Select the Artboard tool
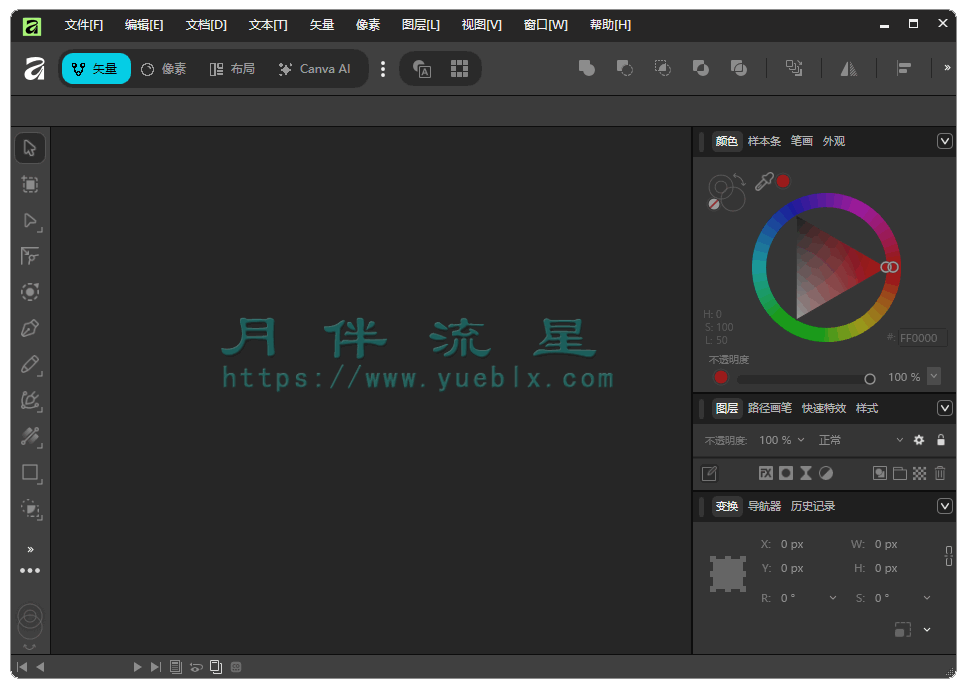This screenshot has width=965, height=686. pyautogui.click(x=30, y=184)
